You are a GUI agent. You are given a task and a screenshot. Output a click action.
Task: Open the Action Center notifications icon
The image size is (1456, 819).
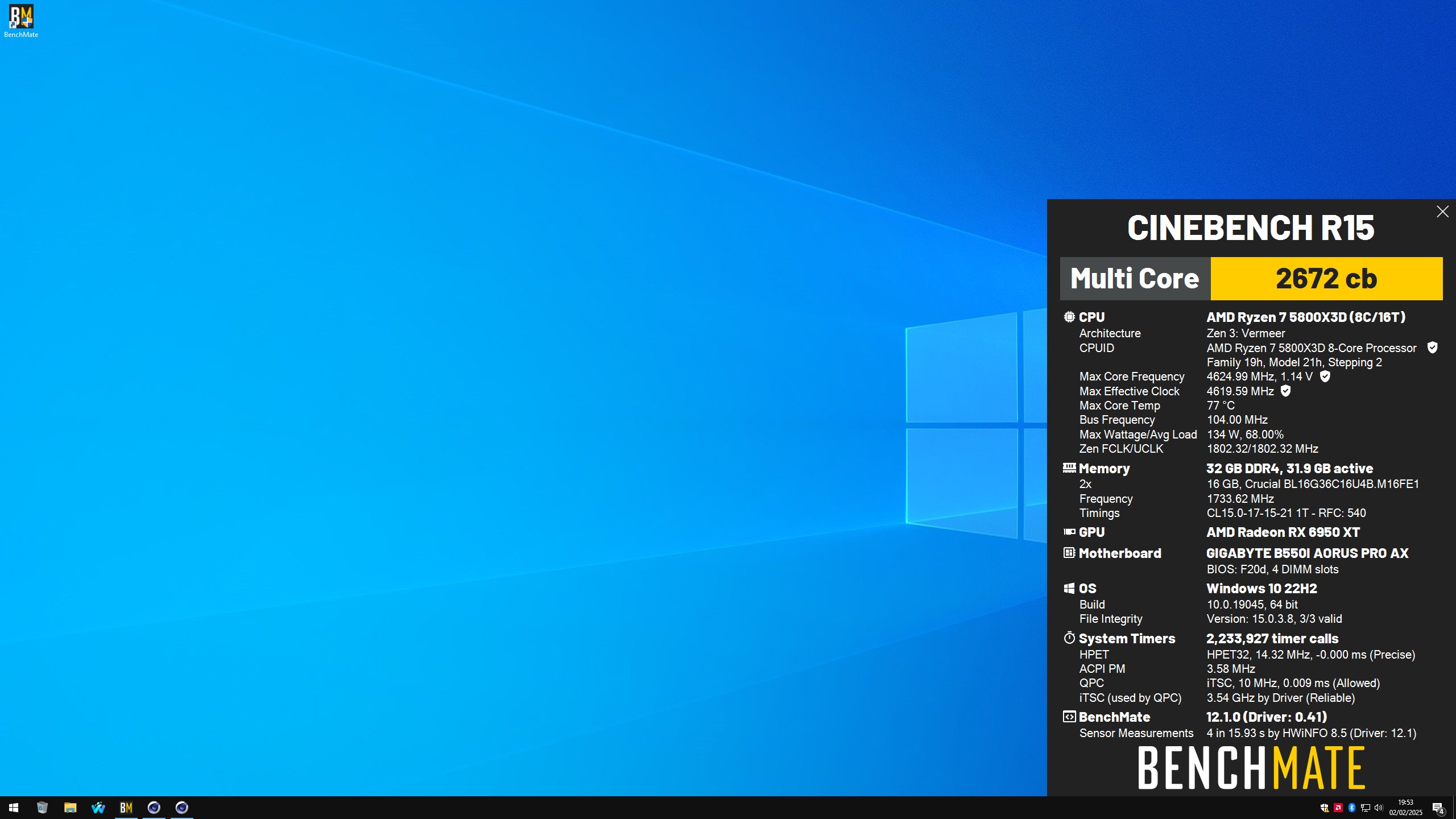click(x=1438, y=808)
